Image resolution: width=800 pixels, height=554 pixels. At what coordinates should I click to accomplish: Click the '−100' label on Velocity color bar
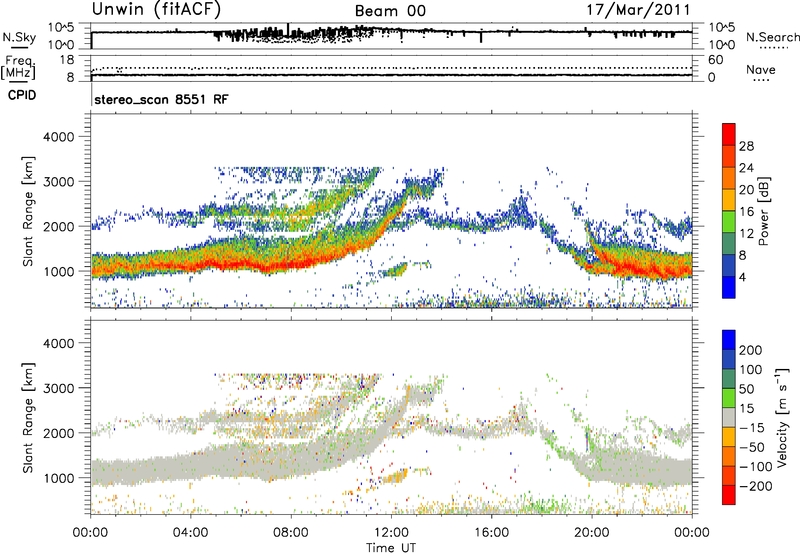pyautogui.click(x=756, y=467)
